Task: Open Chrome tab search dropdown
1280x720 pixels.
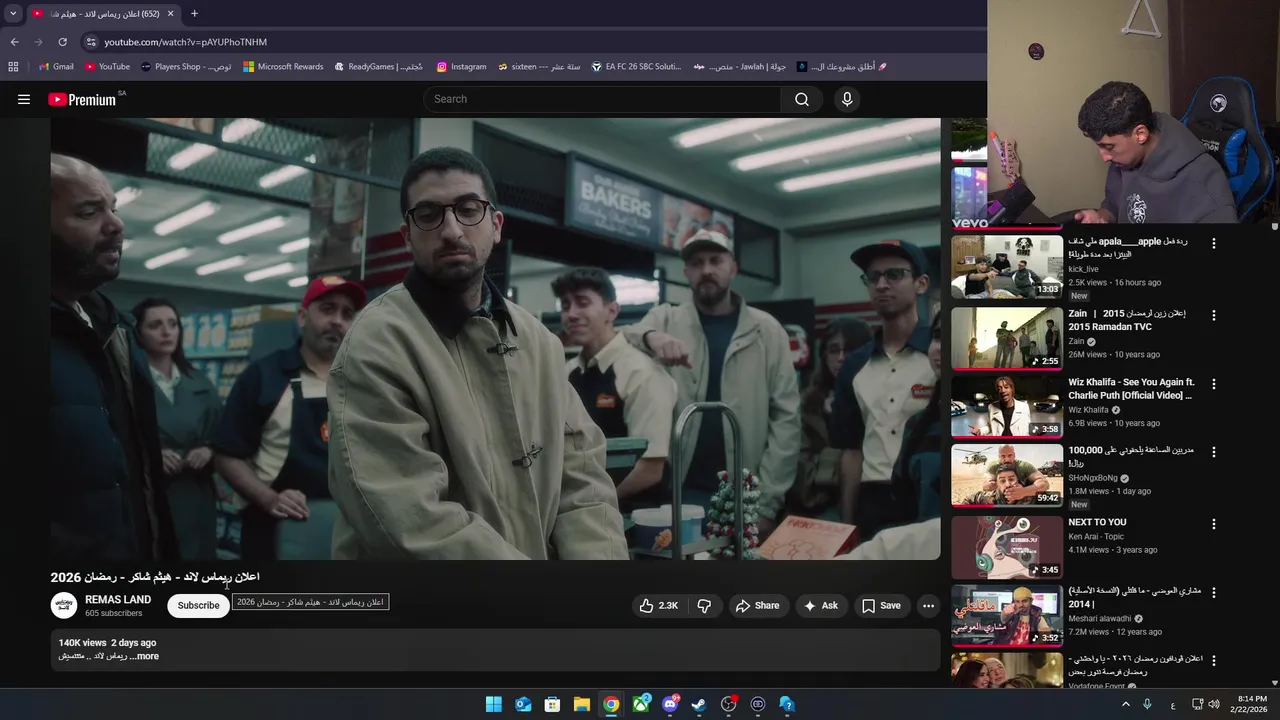Action: click(13, 14)
